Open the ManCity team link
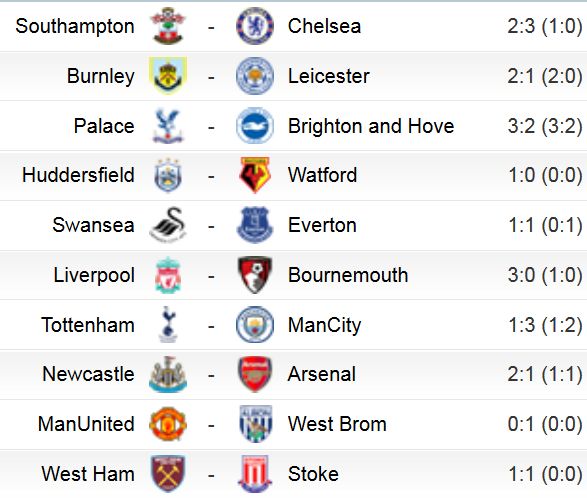The image size is (587, 498). click(325, 325)
